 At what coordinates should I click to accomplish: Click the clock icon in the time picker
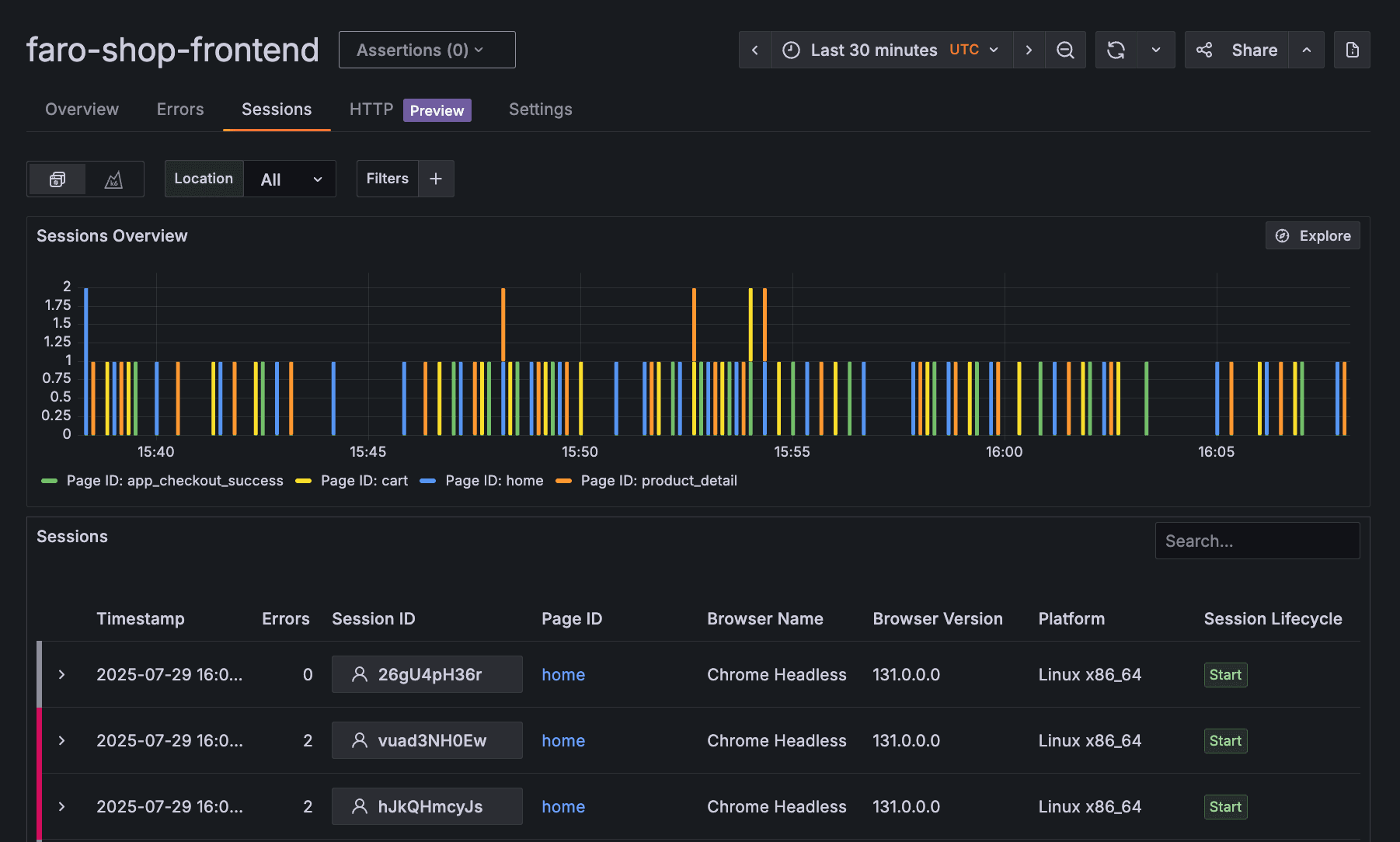[x=790, y=49]
